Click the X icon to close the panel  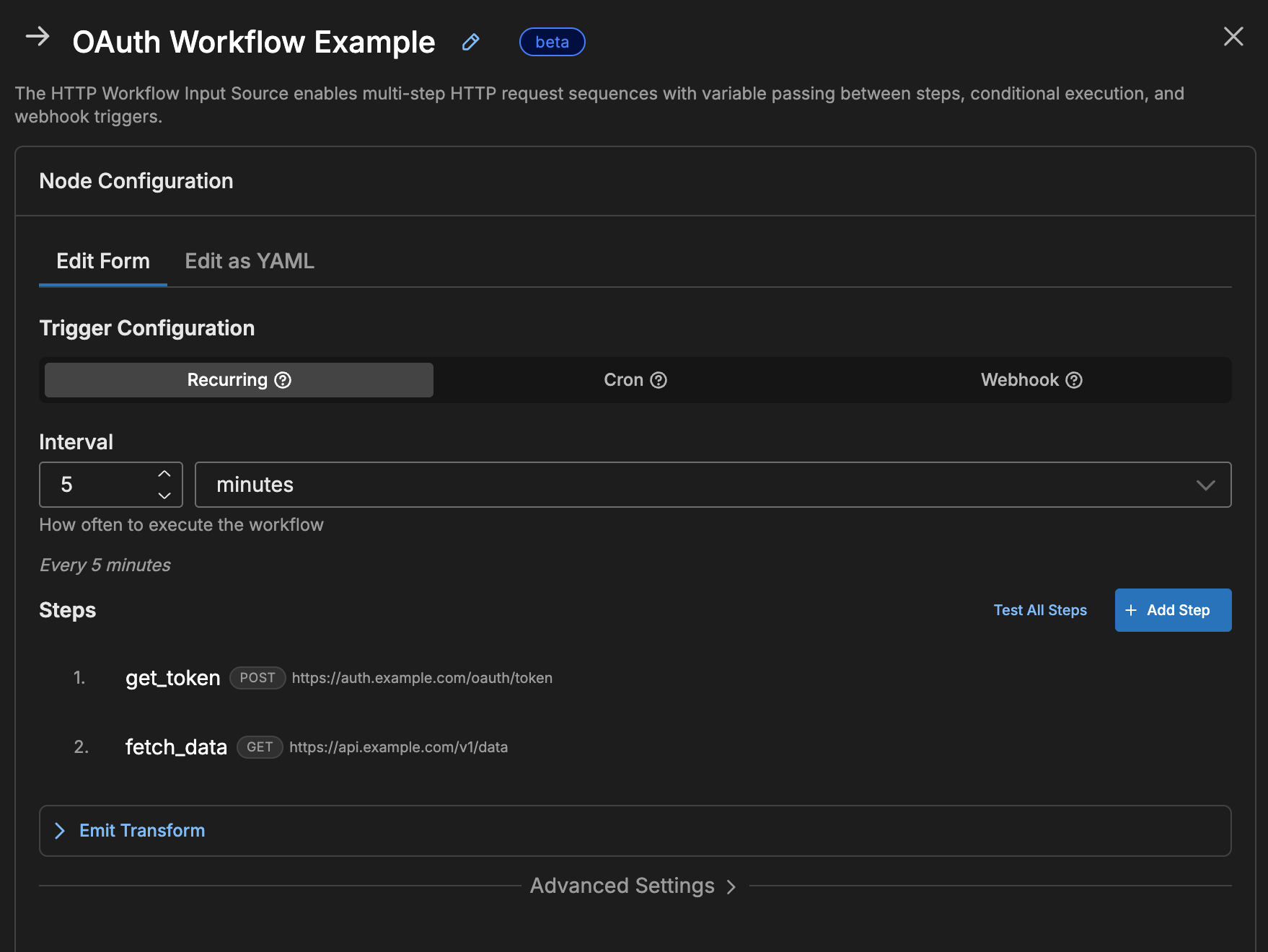[x=1233, y=37]
